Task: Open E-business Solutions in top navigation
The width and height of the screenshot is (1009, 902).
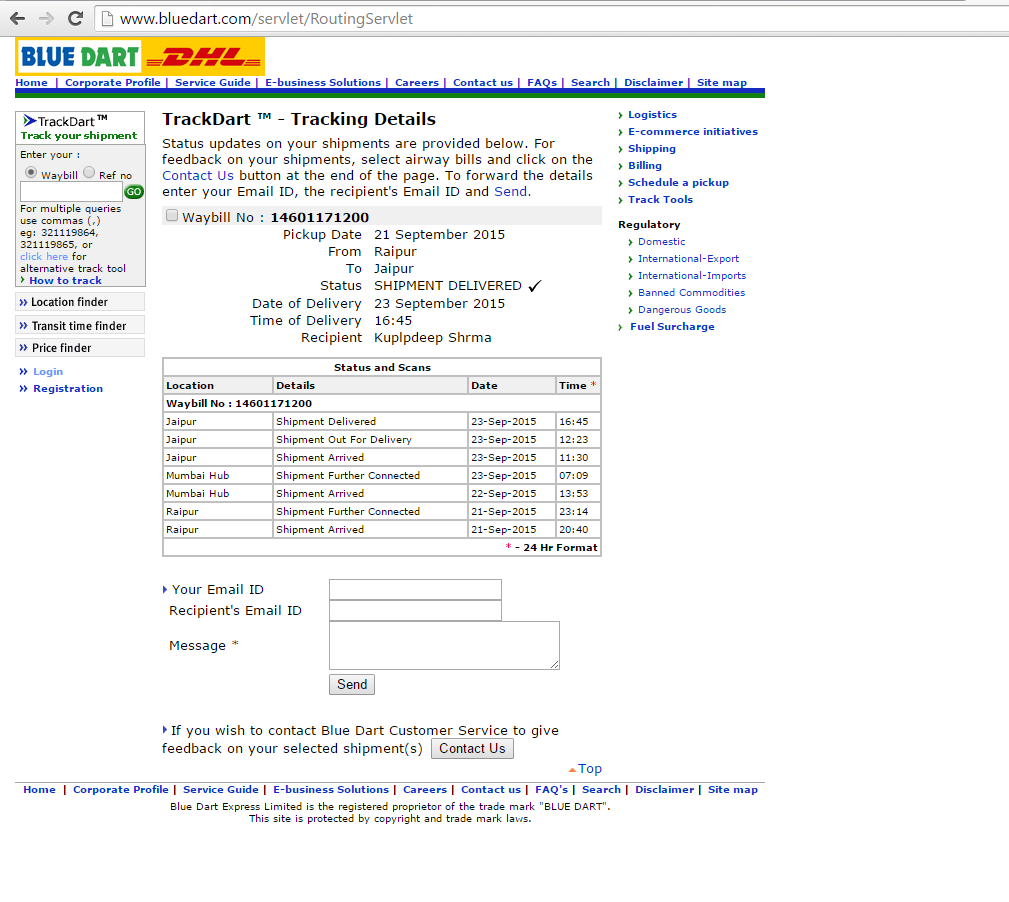Action: pyautogui.click(x=323, y=82)
